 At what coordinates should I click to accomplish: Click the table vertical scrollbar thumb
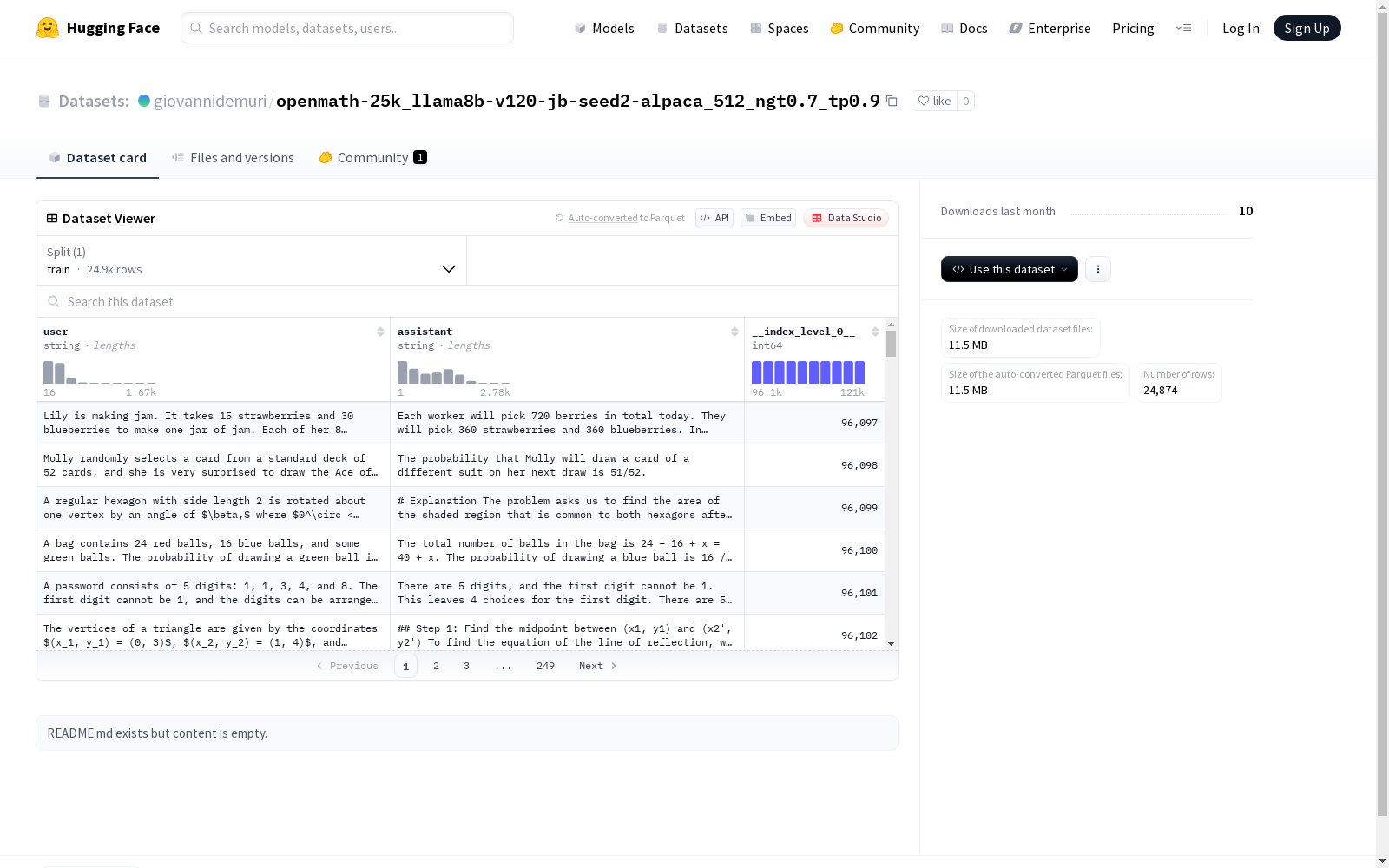(x=891, y=344)
